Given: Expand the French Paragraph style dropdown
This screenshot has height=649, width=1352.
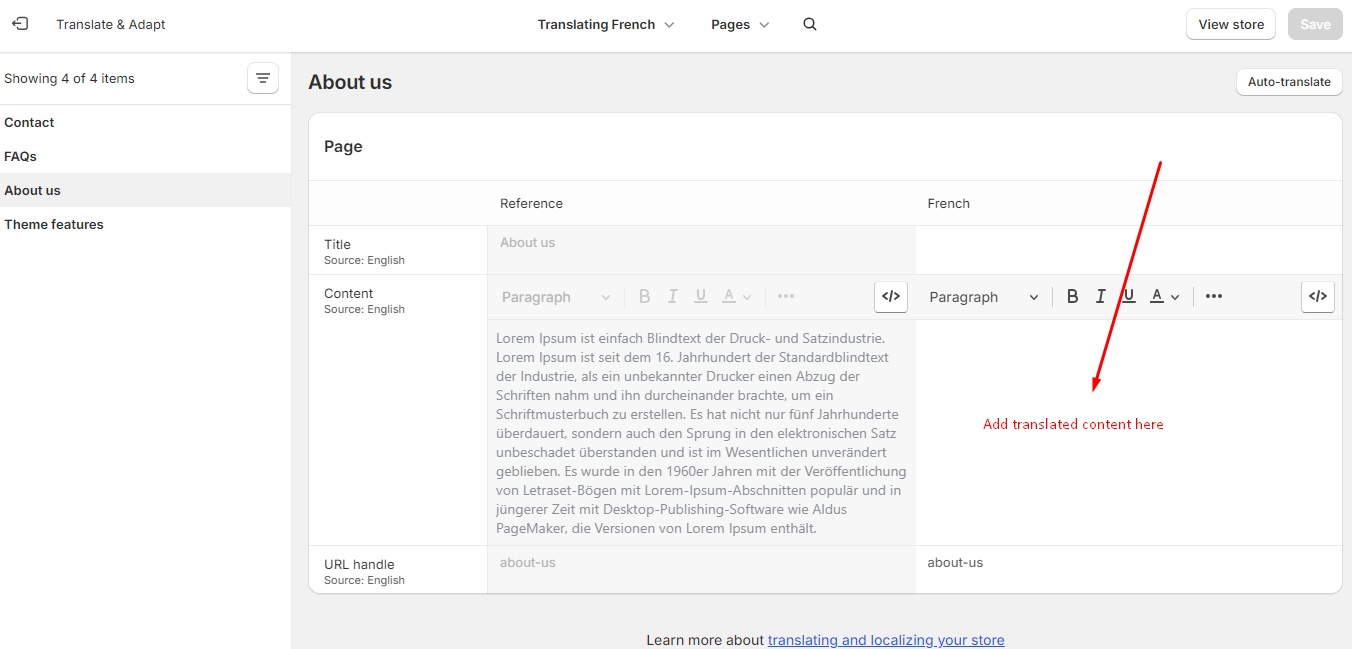Looking at the screenshot, I should click(983, 297).
